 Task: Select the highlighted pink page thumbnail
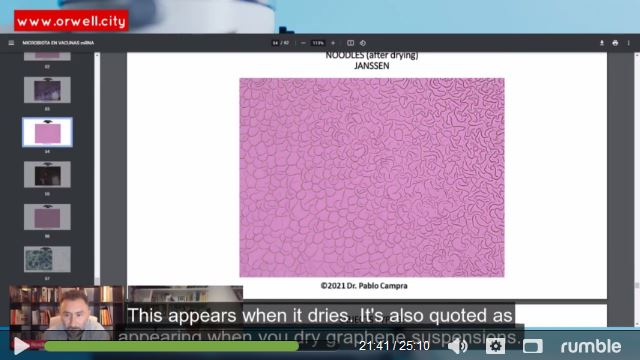pos(47,132)
